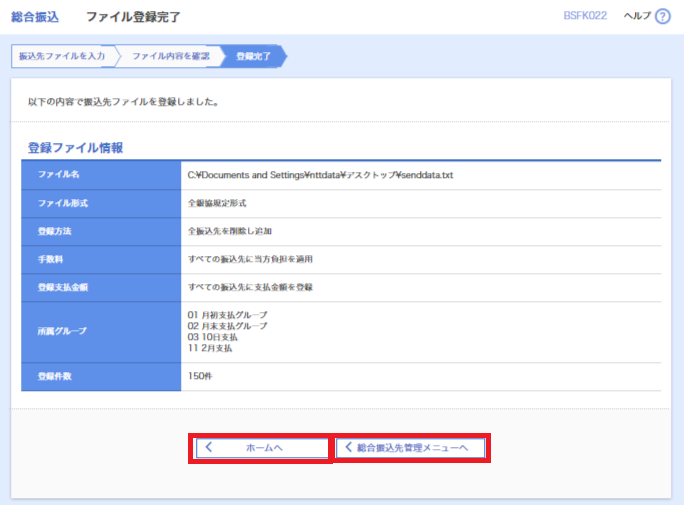Select the 登録完了 step
Image resolution: width=684 pixels, height=505 pixels.
[253, 56]
